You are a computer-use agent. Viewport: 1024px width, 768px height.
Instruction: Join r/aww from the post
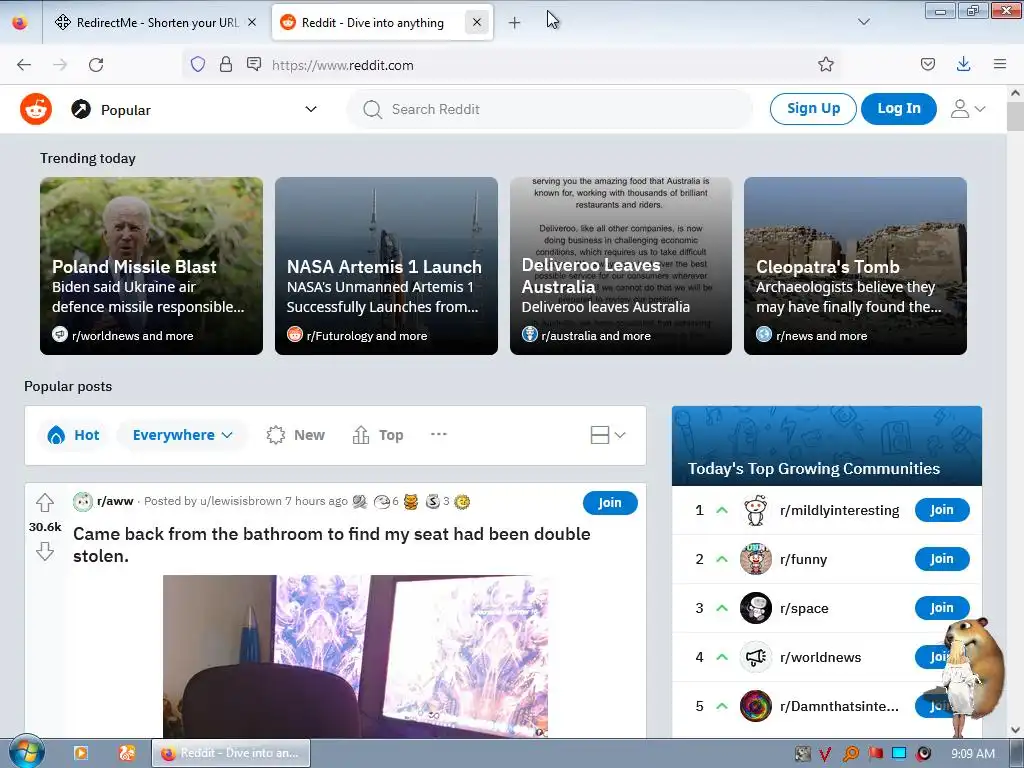609,502
